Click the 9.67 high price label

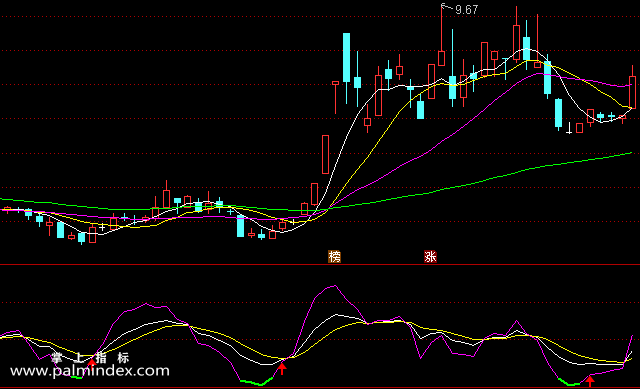click(x=466, y=9)
